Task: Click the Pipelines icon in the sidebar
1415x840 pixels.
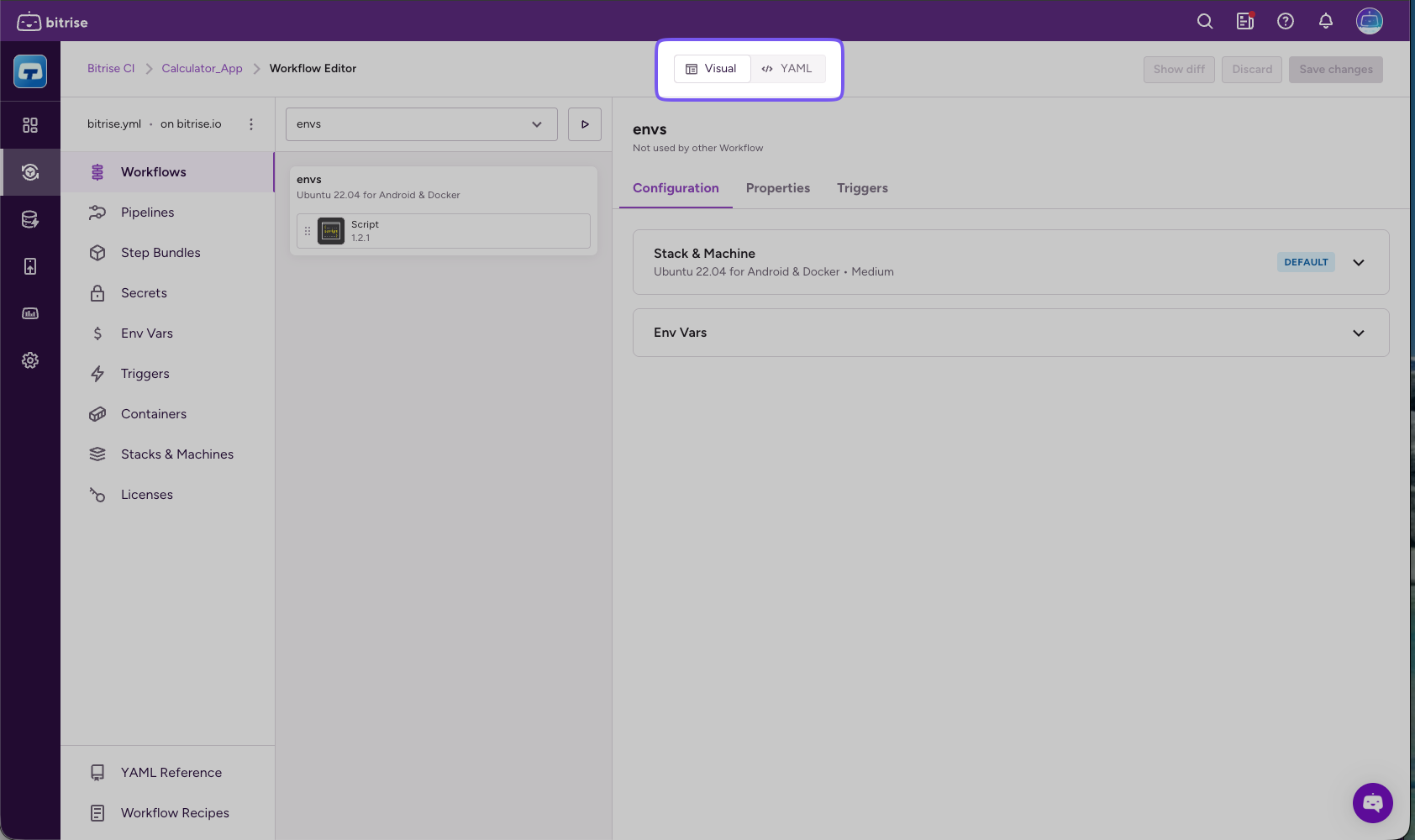Action: [97, 213]
